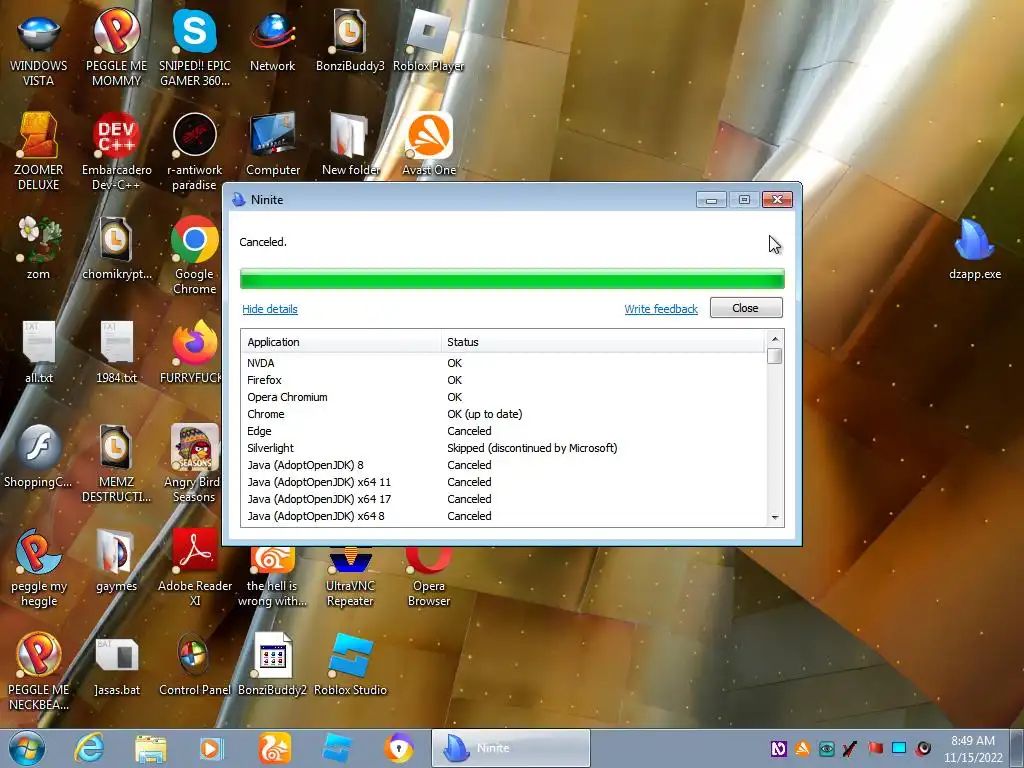The width and height of the screenshot is (1024, 768).
Task: Select the zom desktop icon
Action: pyautogui.click(x=39, y=248)
